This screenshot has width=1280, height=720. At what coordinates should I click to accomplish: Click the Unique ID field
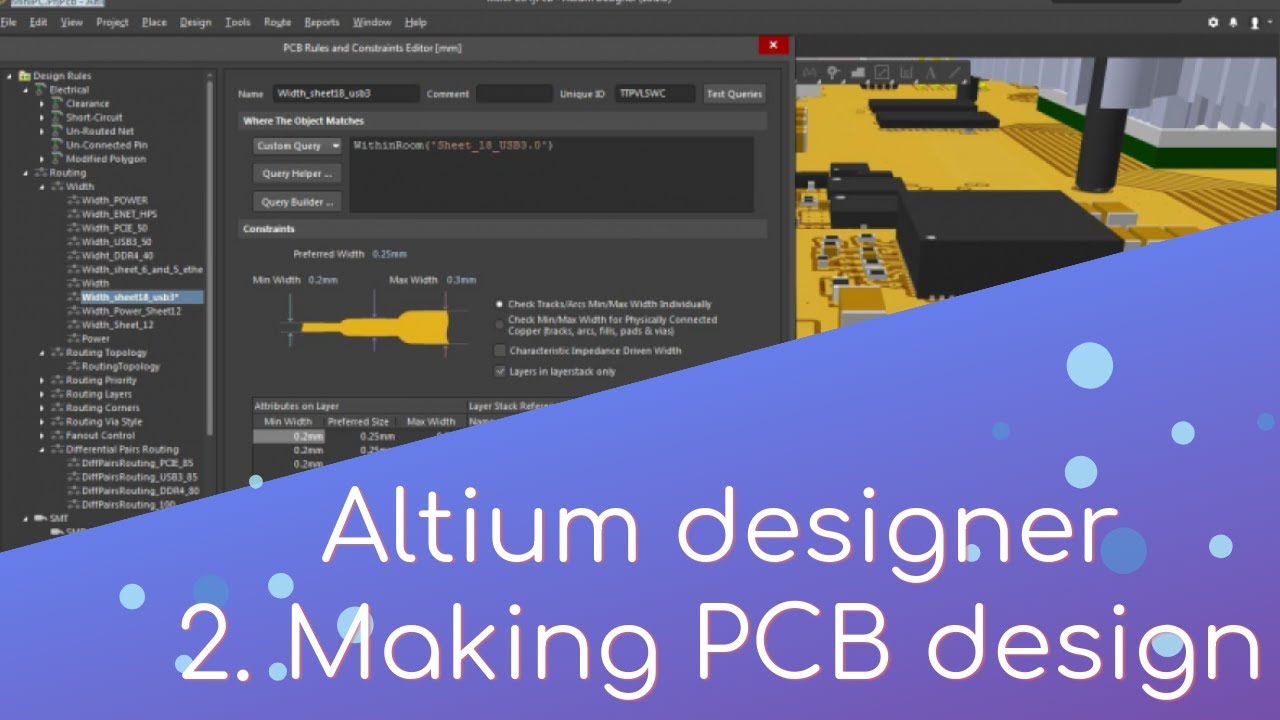tap(655, 94)
